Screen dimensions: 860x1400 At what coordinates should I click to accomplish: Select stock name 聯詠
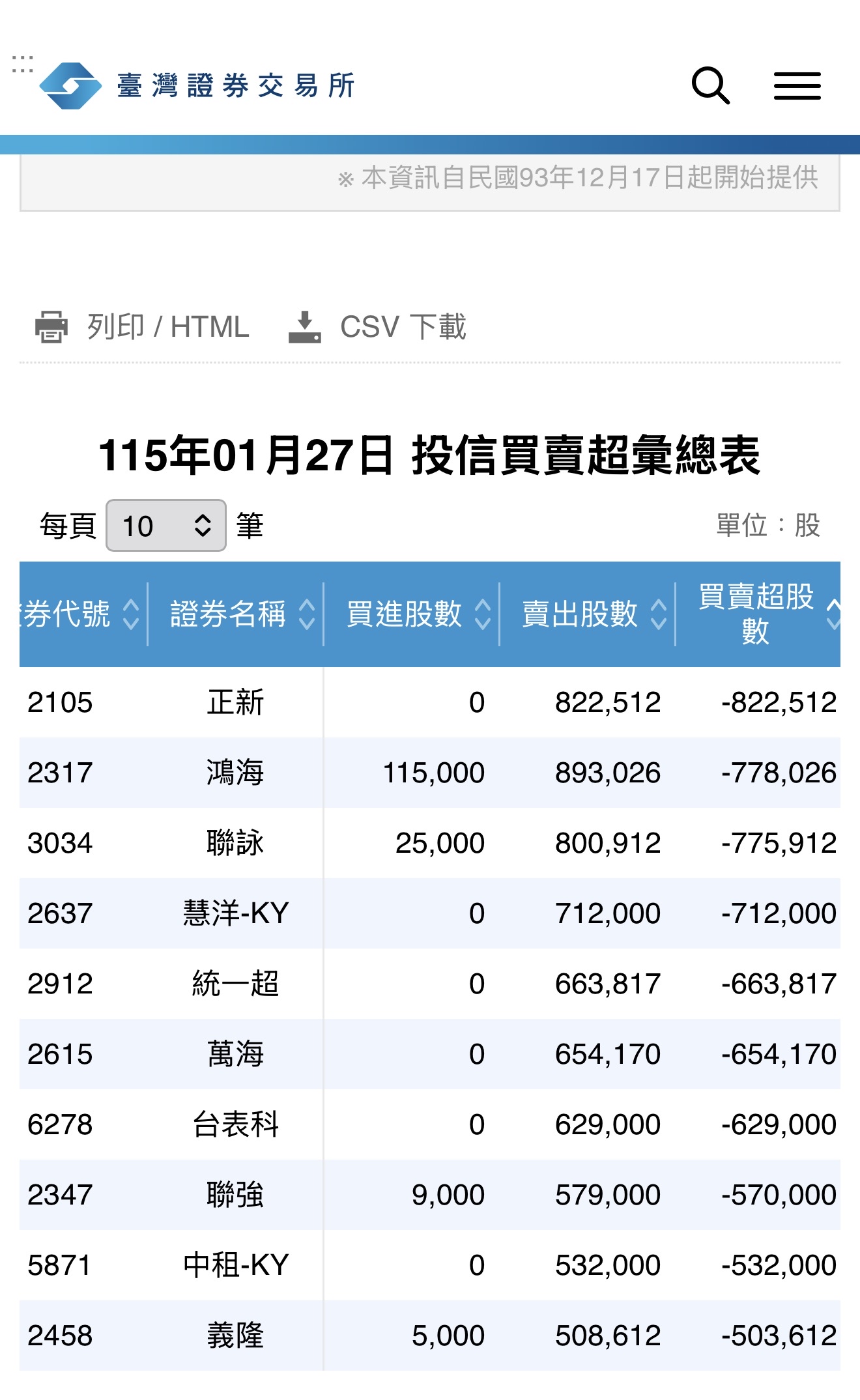235,843
